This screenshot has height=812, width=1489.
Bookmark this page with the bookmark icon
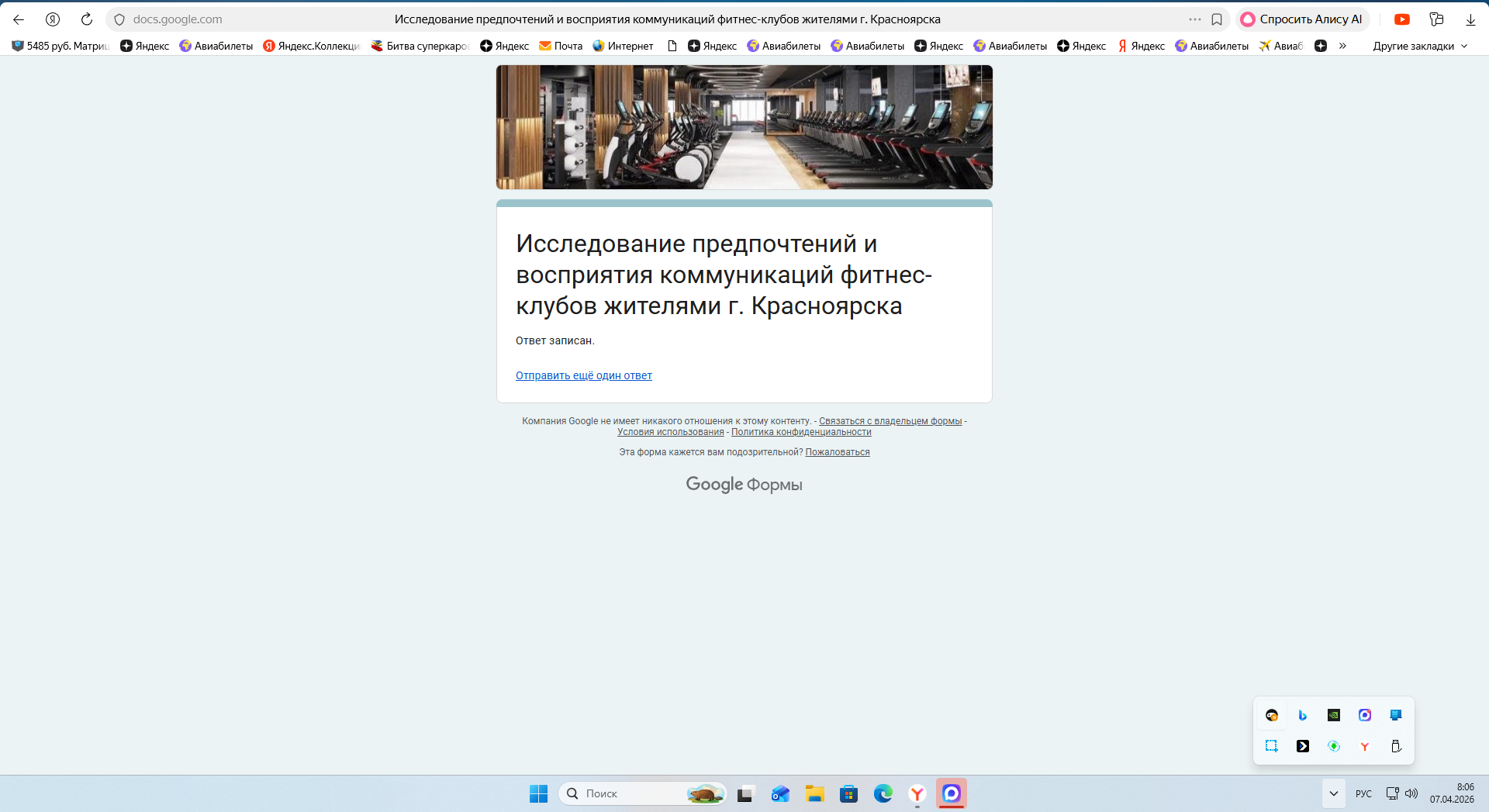pyautogui.click(x=1217, y=19)
